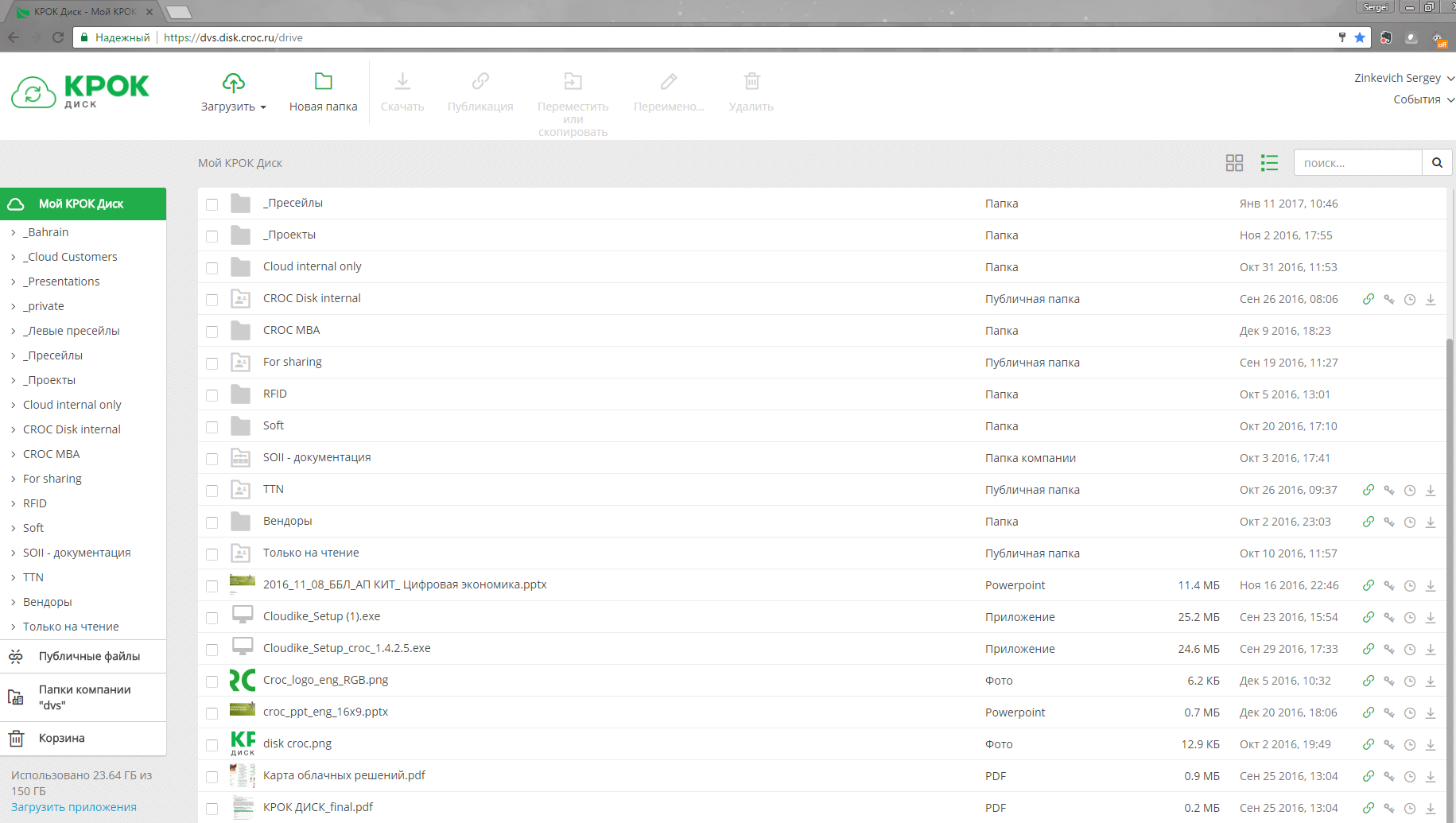Image resolution: width=1456 pixels, height=823 pixels.
Task: Expand _Presentations tree node
Action: (x=14, y=281)
